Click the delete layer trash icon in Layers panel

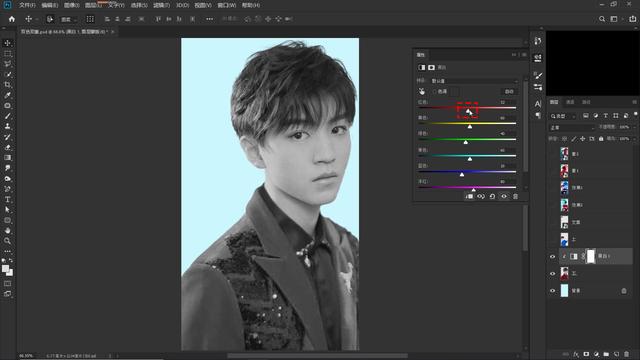[627, 354]
